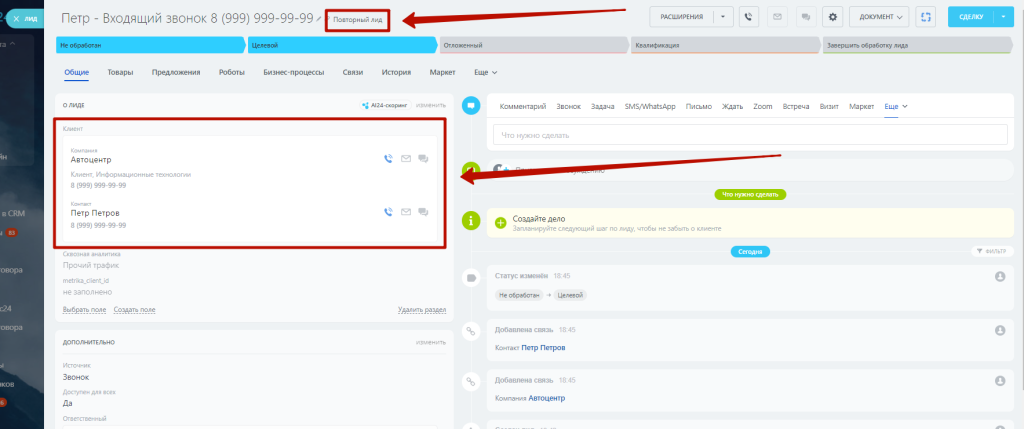Open chat with Автоцентр company

[x=423, y=158]
